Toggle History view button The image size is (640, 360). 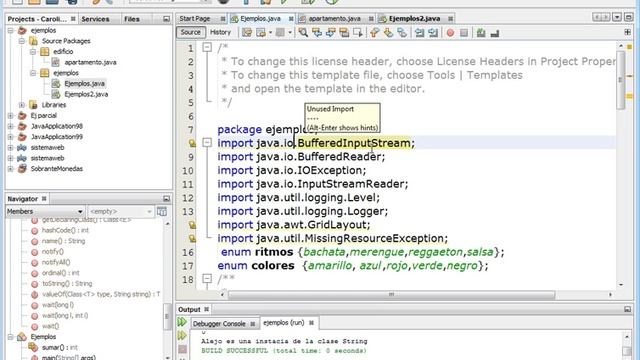(220, 32)
